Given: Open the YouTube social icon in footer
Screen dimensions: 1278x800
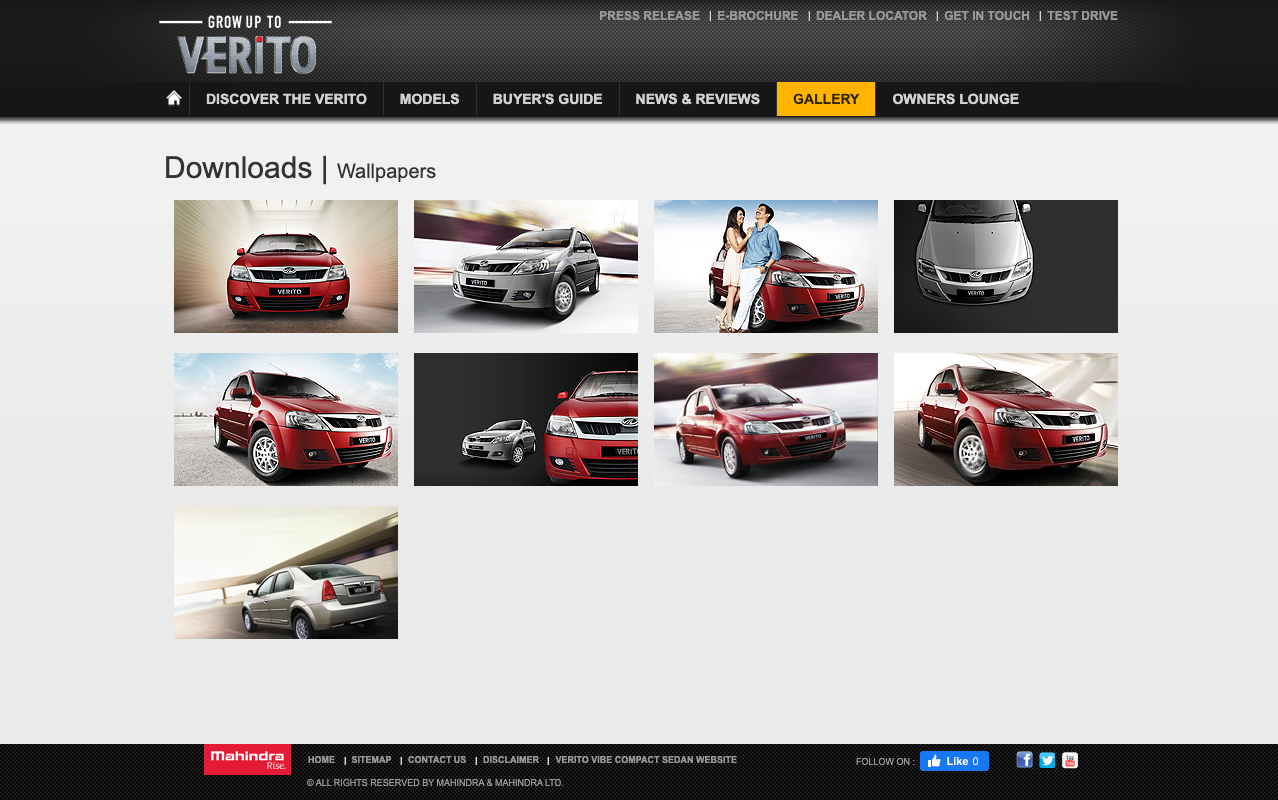Looking at the screenshot, I should pos(1070,760).
